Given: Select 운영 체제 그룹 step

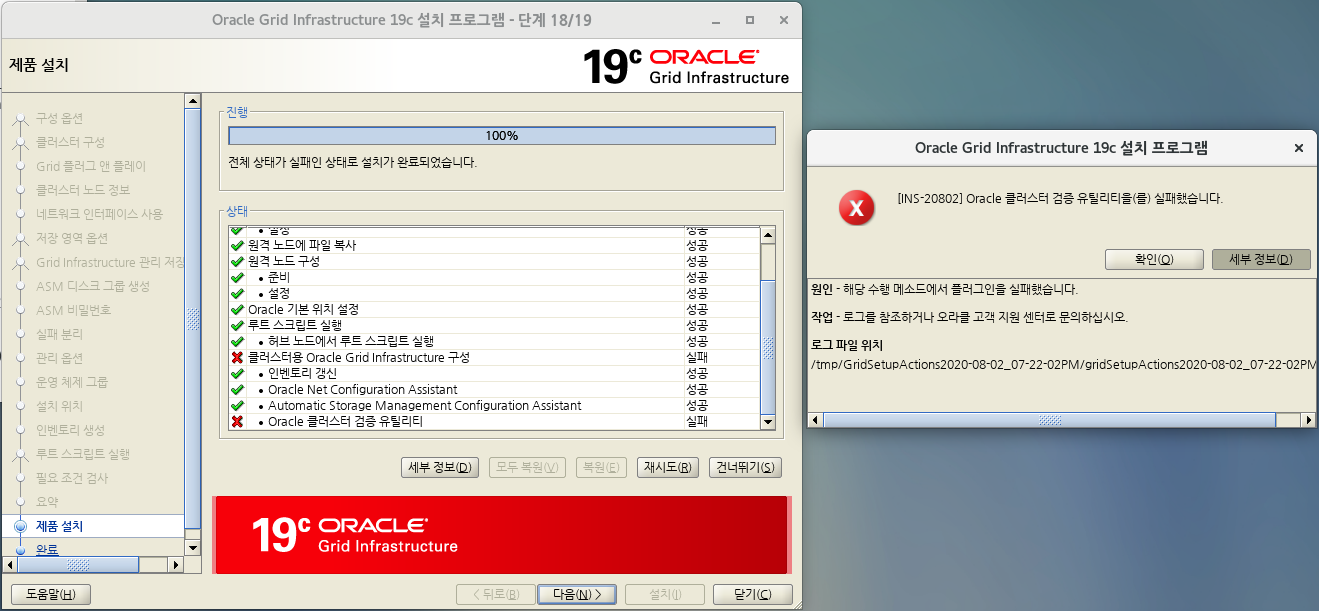Looking at the screenshot, I should pyautogui.click(x=72, y=382).
